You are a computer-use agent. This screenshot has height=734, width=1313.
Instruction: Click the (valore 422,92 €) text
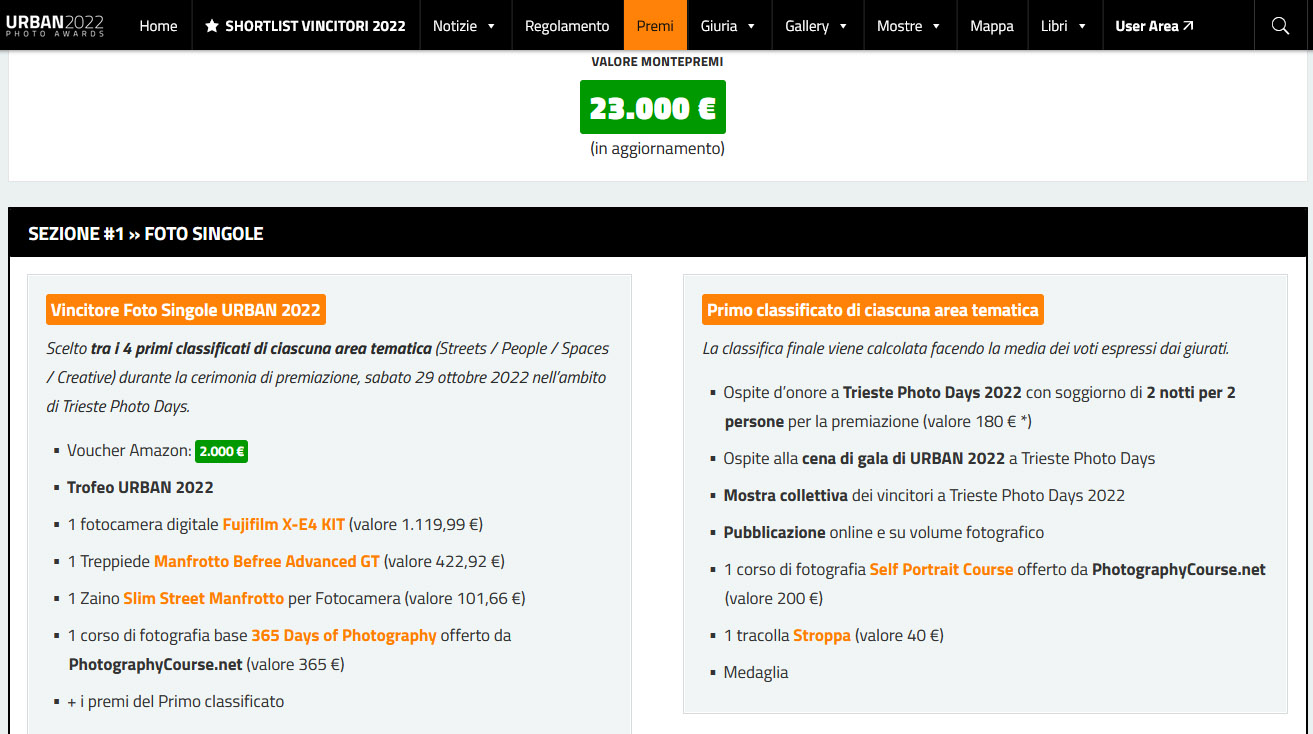point(444,561)
